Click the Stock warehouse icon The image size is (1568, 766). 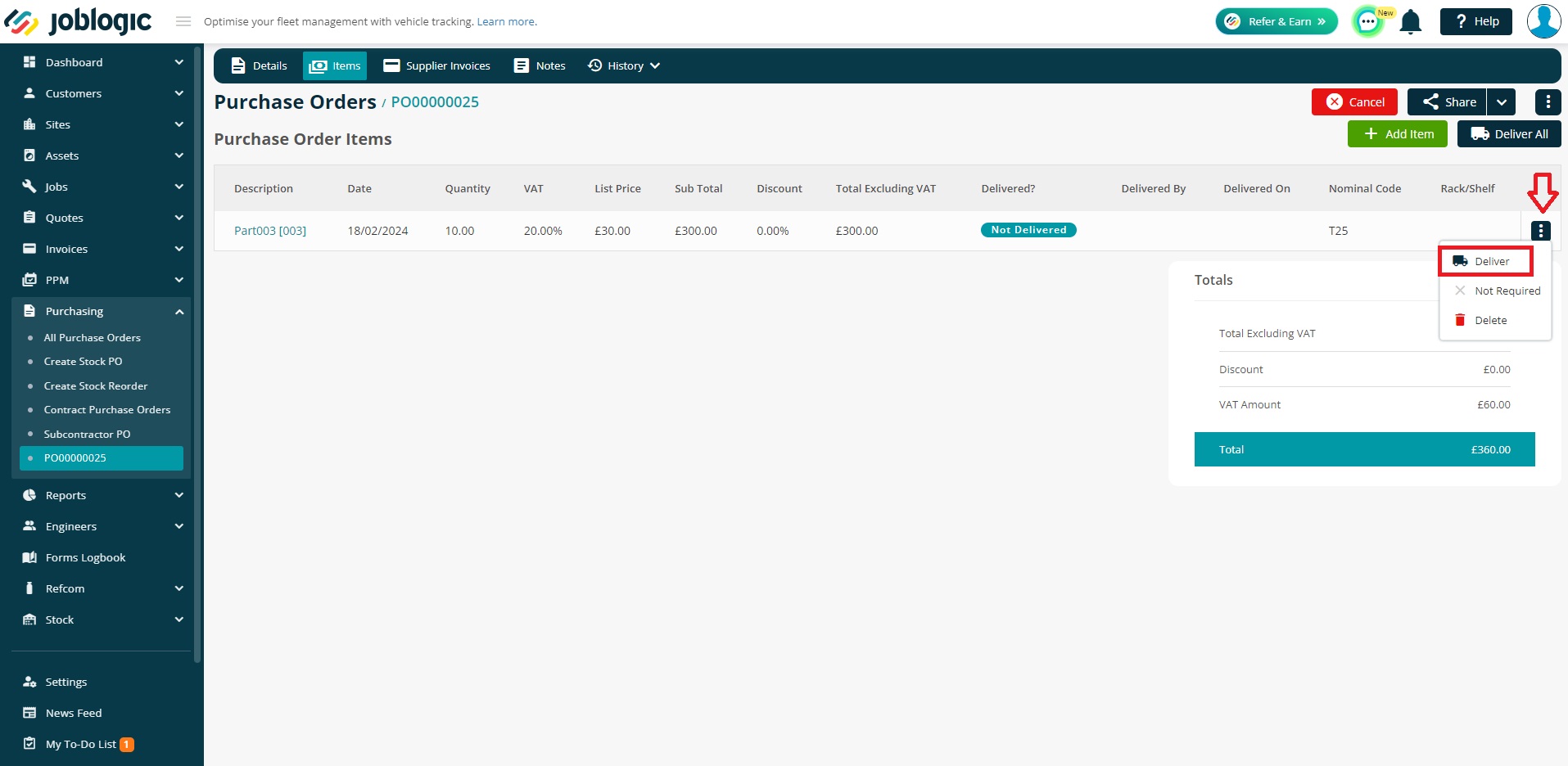(x=29, y=620)
